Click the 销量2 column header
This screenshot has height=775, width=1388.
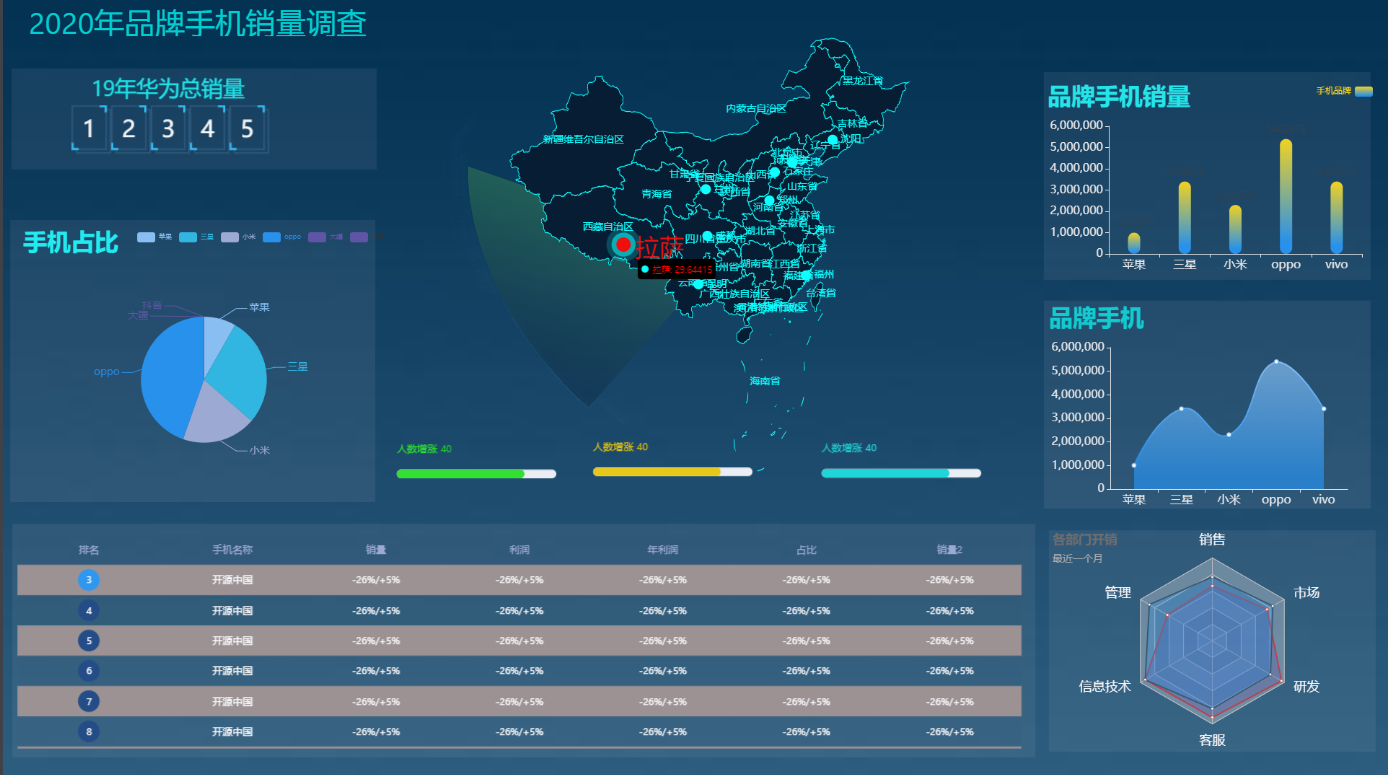click(x=949, y=550)
